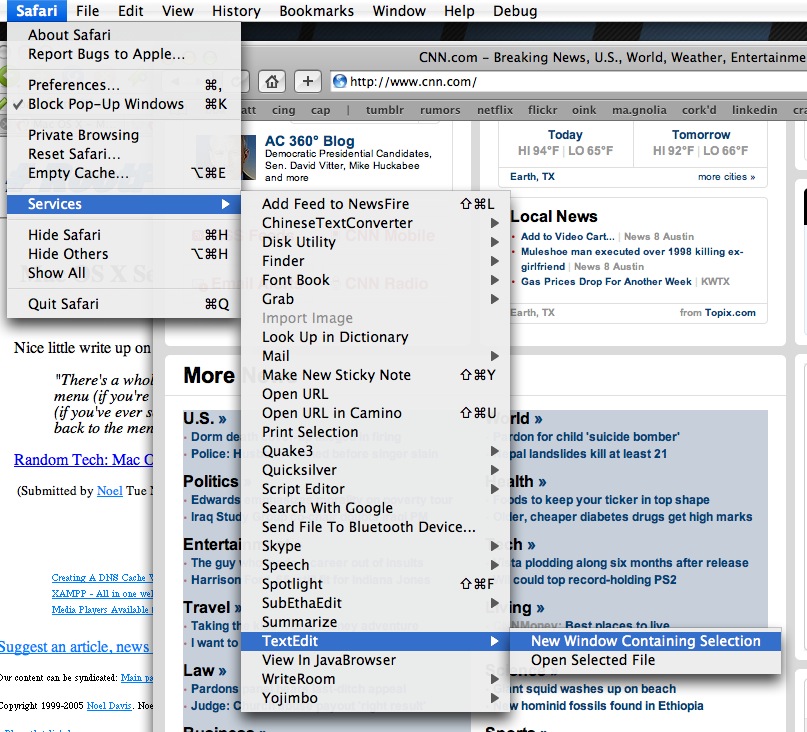Click the Home toolbar button

pos(272,81)
